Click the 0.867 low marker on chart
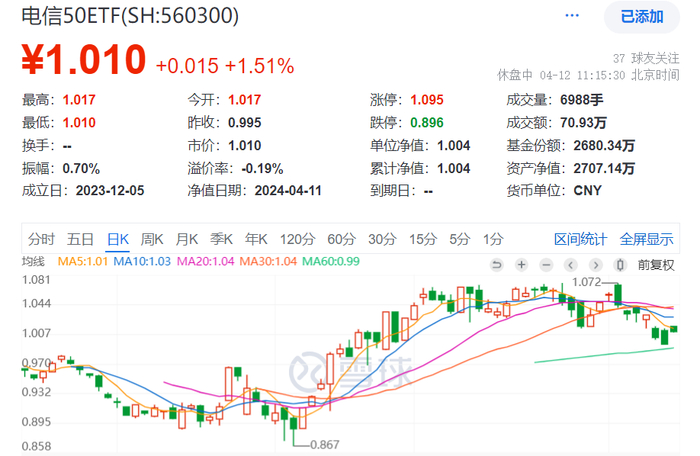Image resolution: width=700 pixels, height=456 pixels. (x=325, y=445)
